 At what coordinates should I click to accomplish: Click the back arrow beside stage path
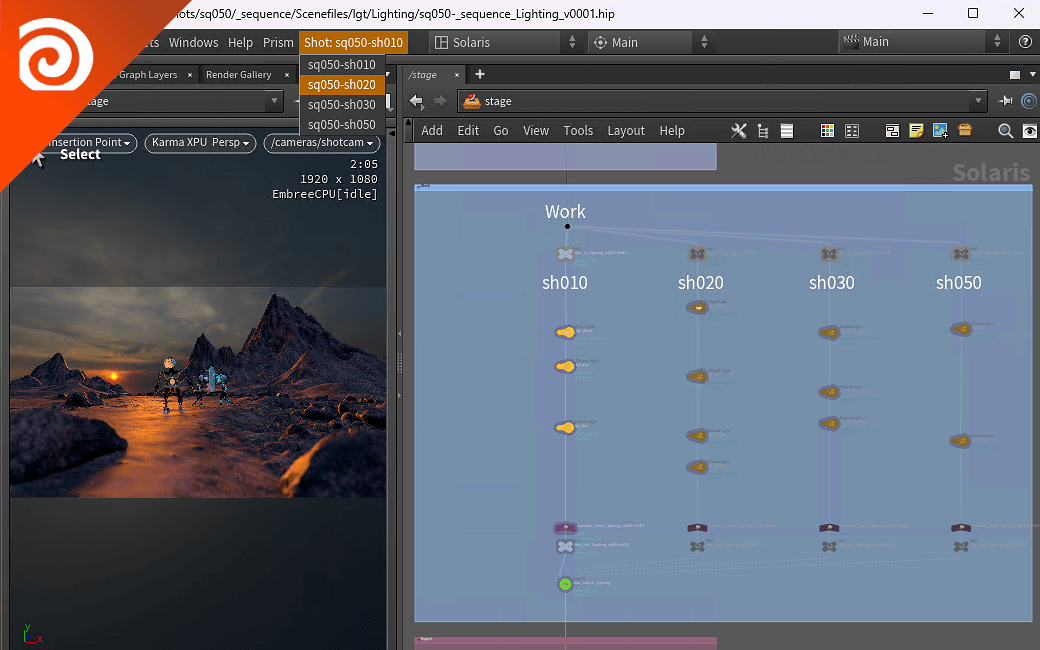(417, 101)
